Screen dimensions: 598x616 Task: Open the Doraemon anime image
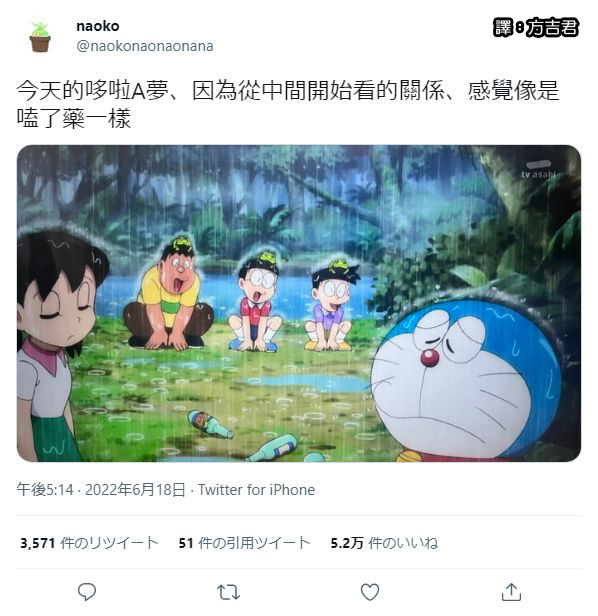[299, 303]
